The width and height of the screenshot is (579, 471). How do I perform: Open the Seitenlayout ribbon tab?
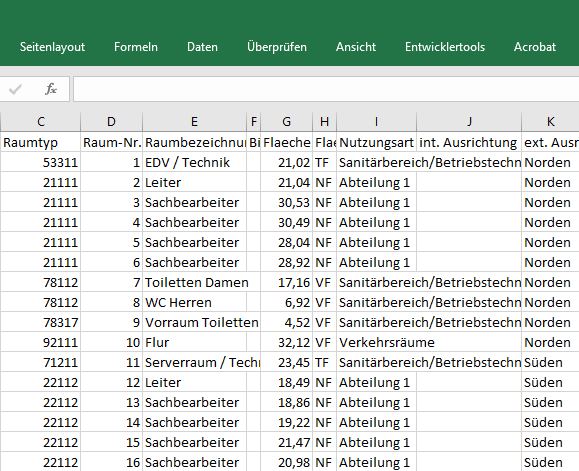pos(52,47)
